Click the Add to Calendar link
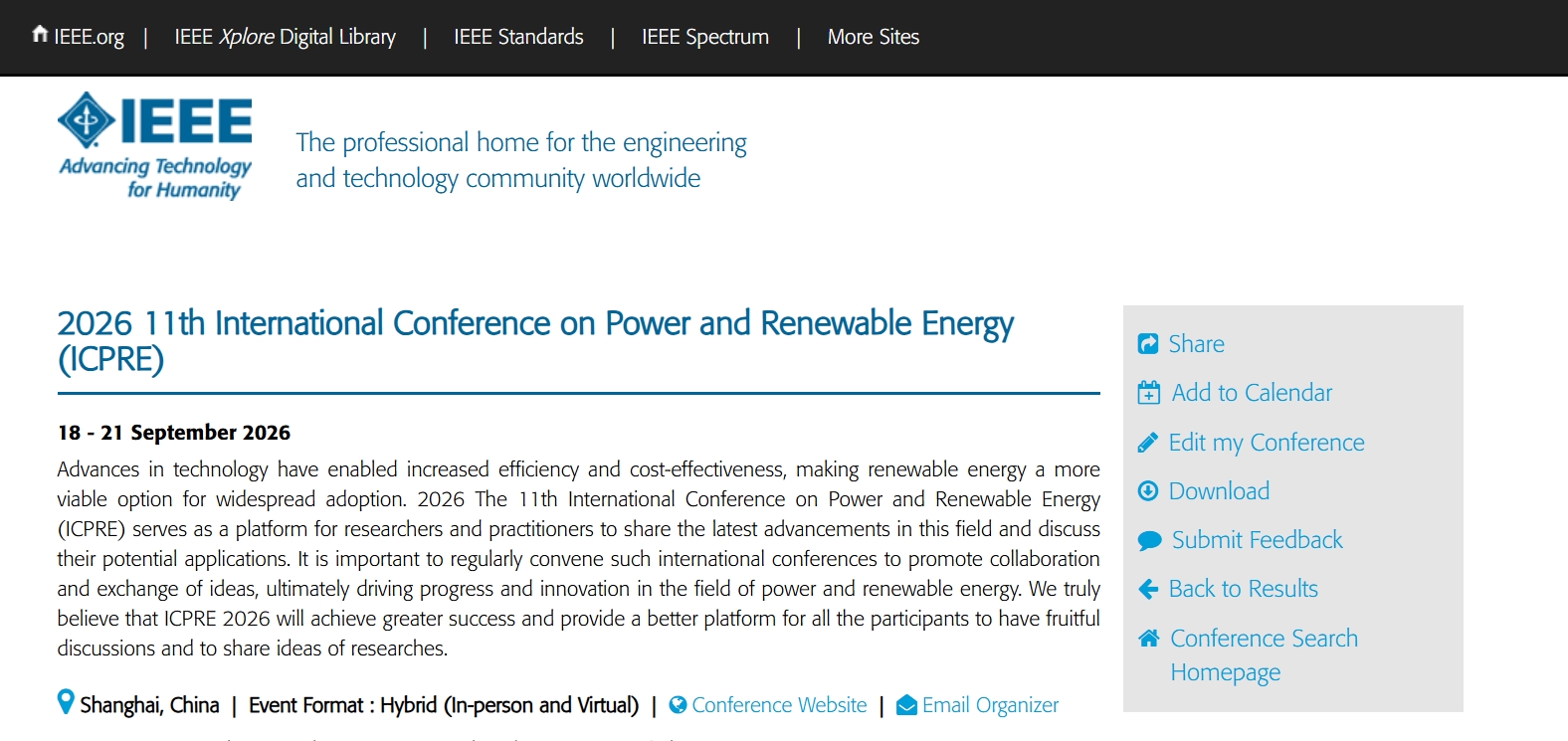Viewport: 1568px width, 741px height. click(x=1252, y=393)
